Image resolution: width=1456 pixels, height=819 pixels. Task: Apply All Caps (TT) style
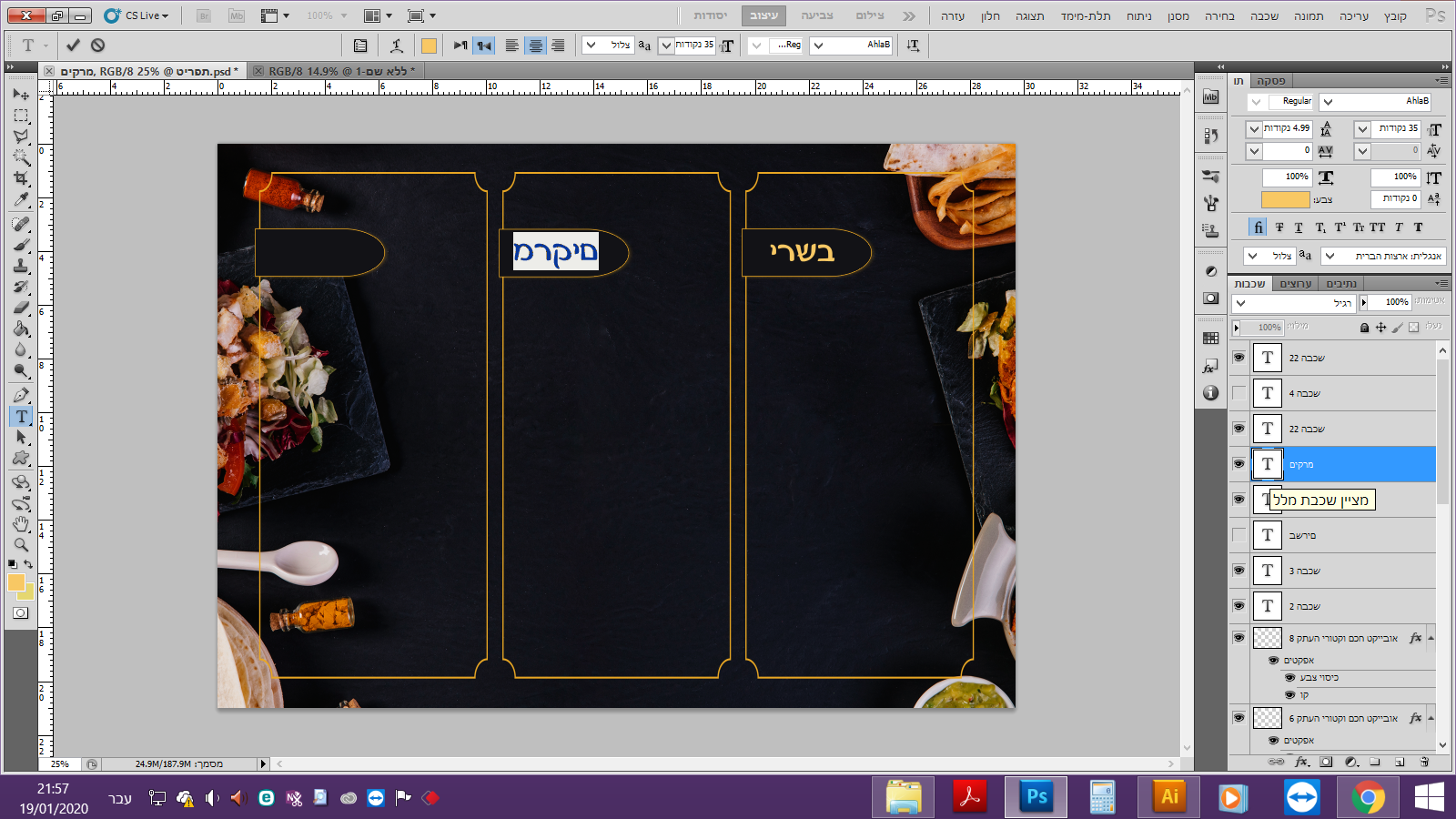tap(1378, 227)
